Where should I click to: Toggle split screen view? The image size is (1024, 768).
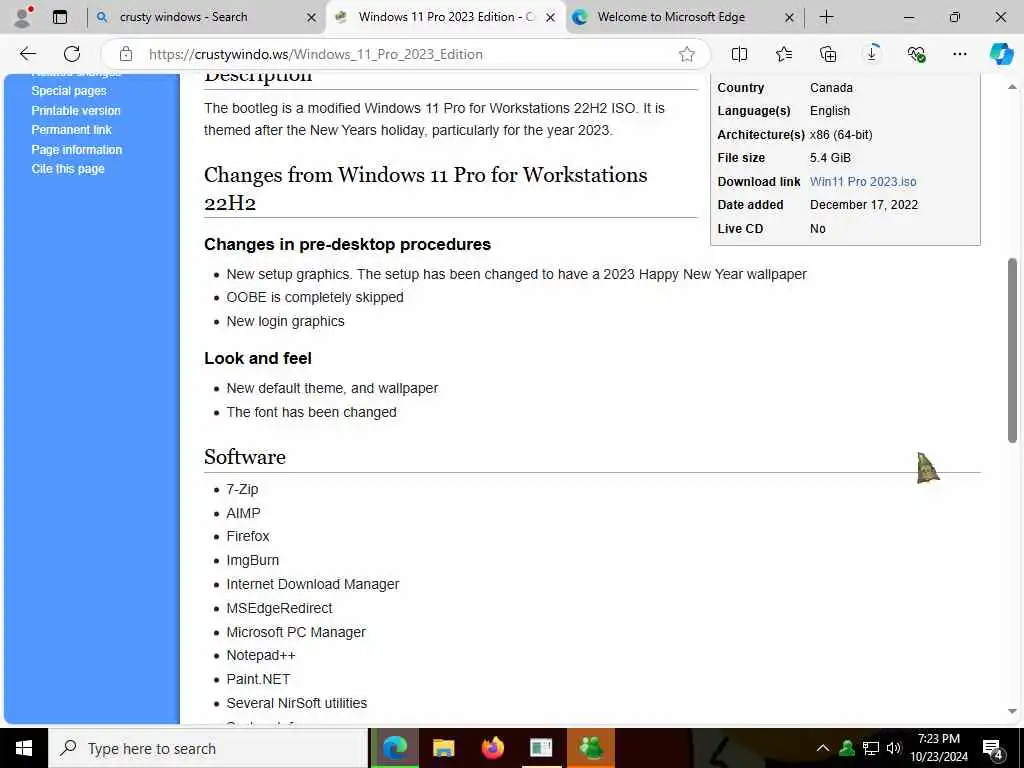(739, 54)
